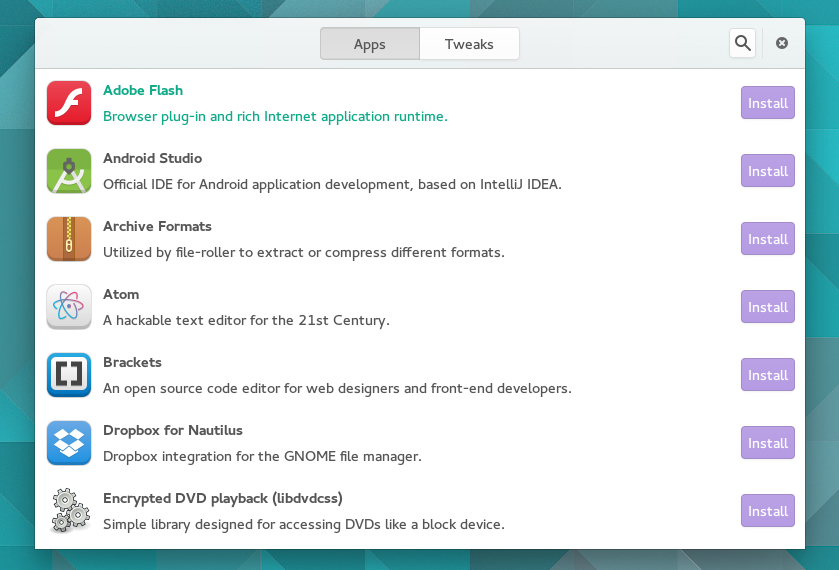Click 'Utilized by file-roller to extract' description
The width and height of the screenshot is (839, 570).
click(303, 253)
